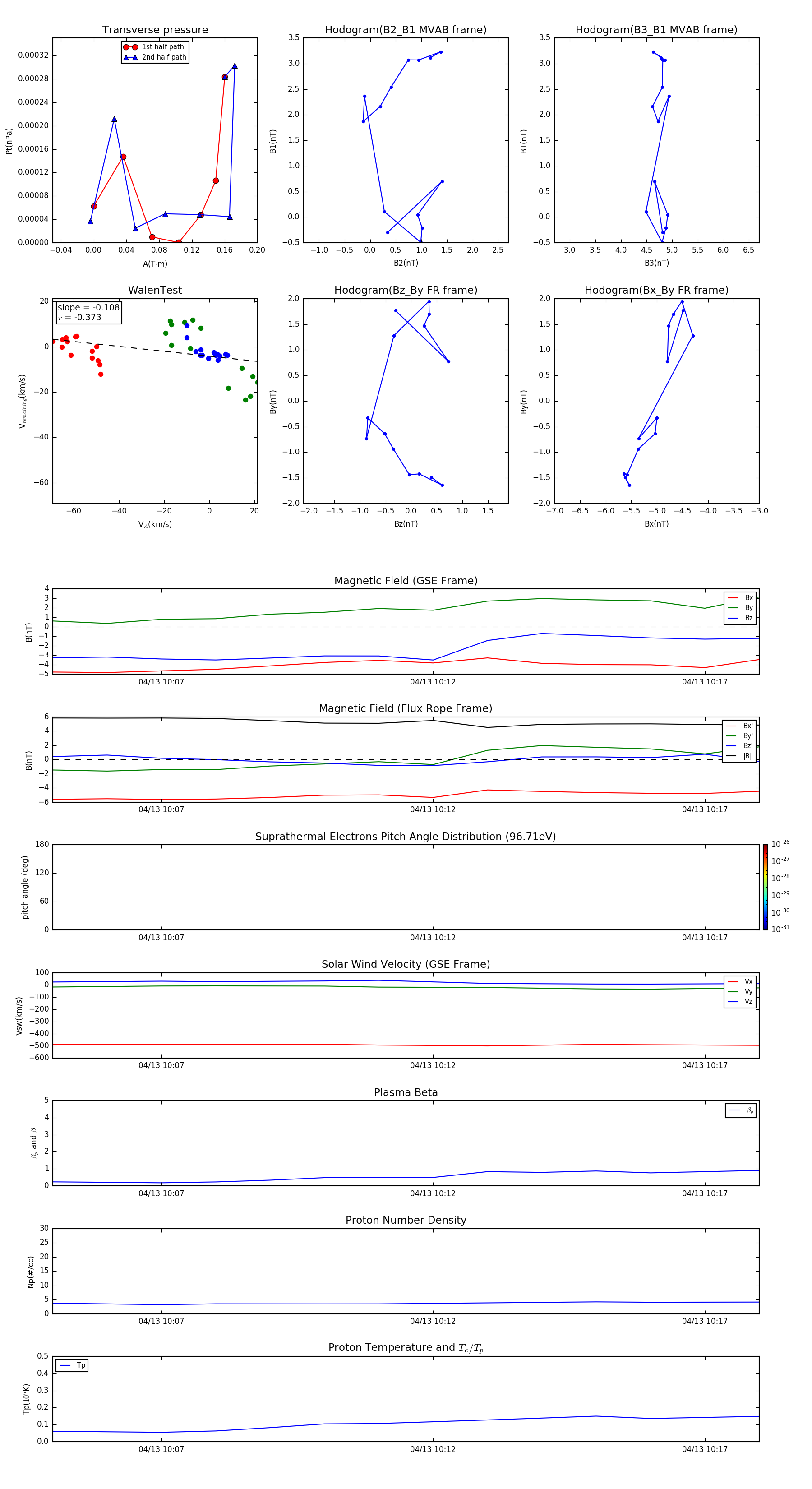The image size is (812, 1489).
Task: Click the "B3(nT)" x-axis label
Action: click(656, 263)
